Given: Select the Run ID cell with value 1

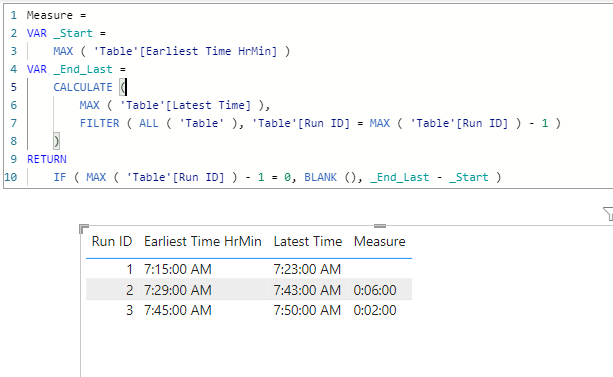Looking at the screenshot, I should [129, 269].
